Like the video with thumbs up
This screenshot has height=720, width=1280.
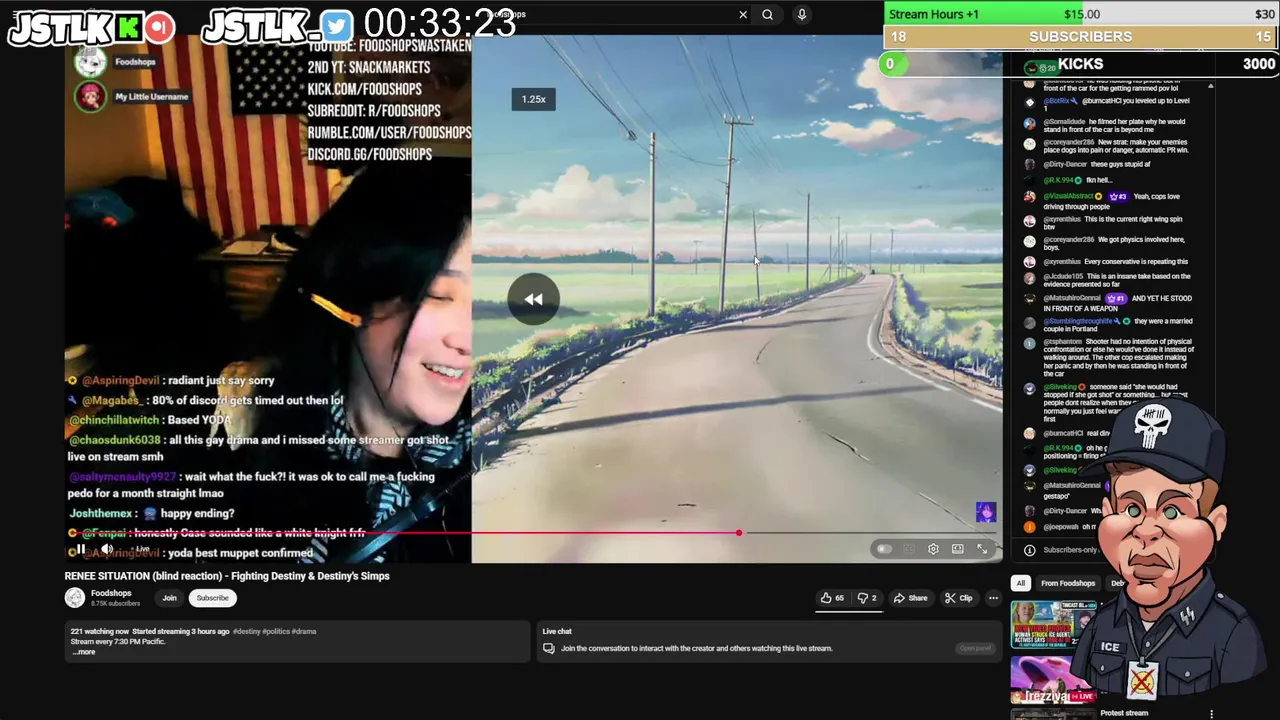tap(832, 598)
